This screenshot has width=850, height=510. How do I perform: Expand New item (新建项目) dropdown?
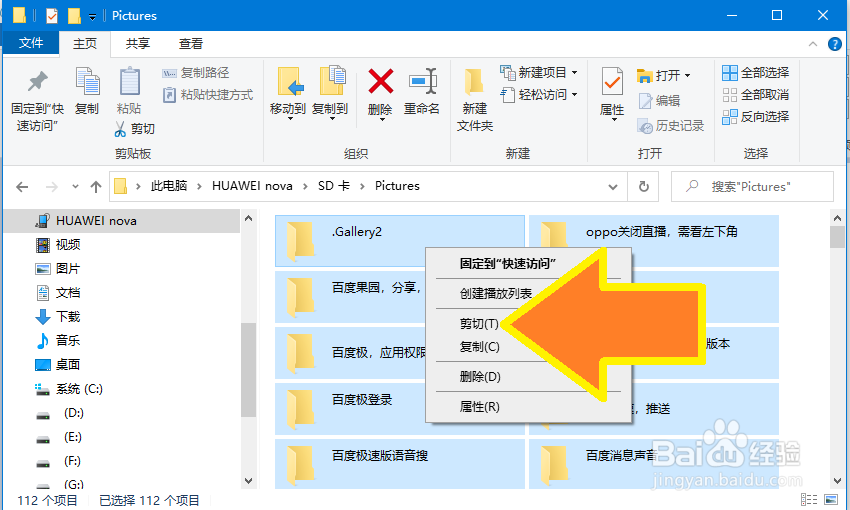[x=539, y=72]
